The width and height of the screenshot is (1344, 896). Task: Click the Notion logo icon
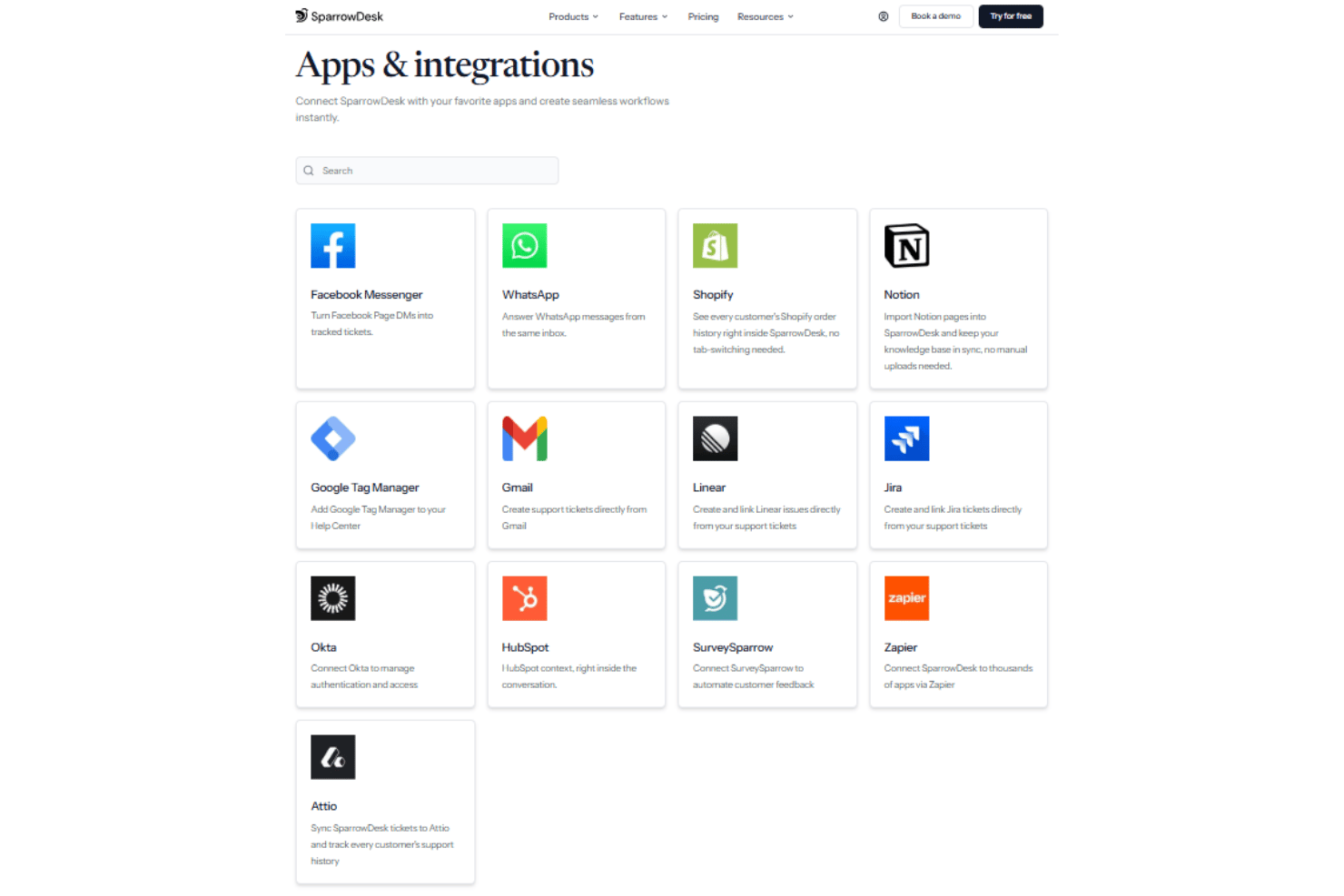pos(907,246)
